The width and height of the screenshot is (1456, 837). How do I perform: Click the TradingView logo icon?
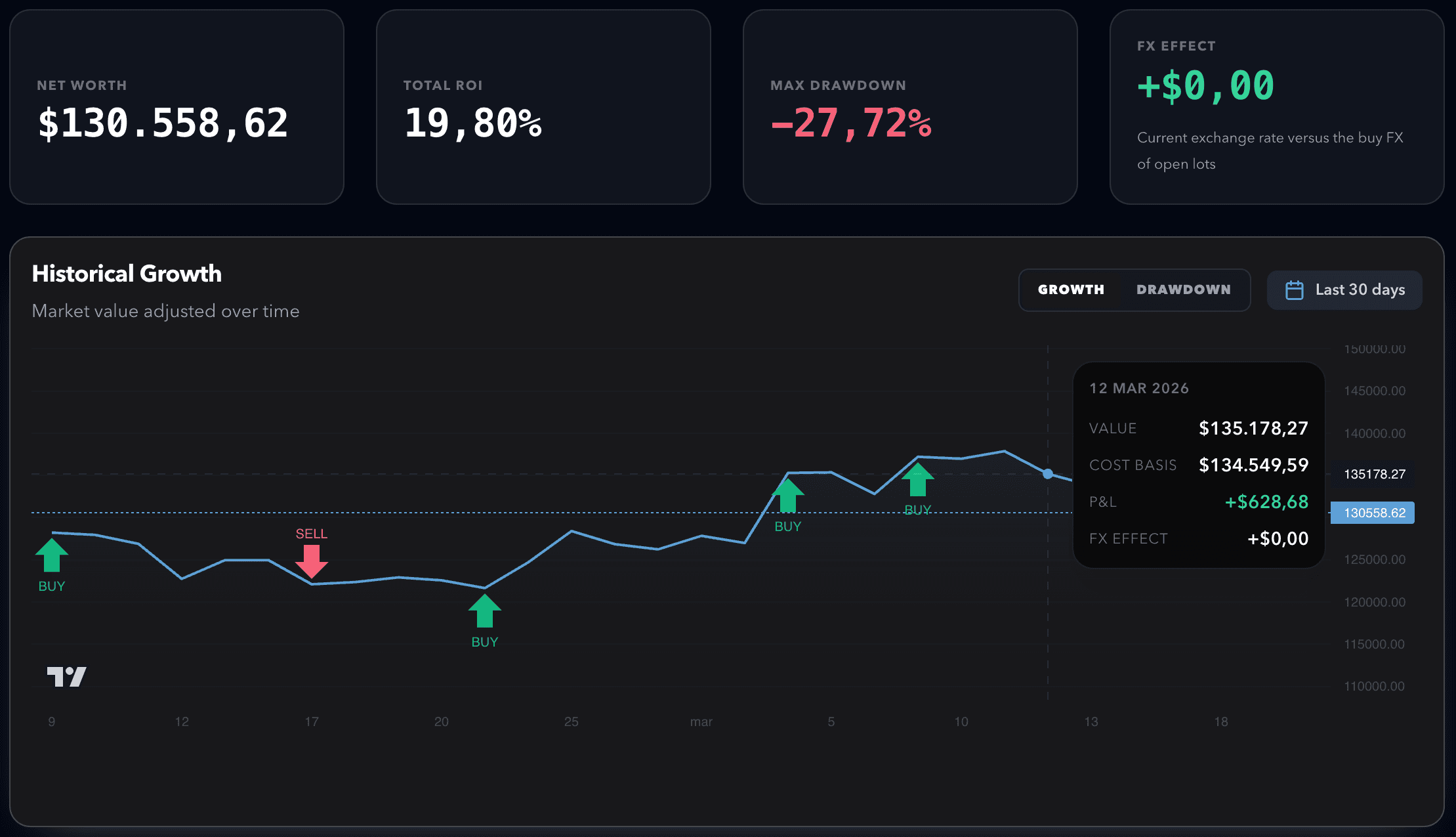66,676
